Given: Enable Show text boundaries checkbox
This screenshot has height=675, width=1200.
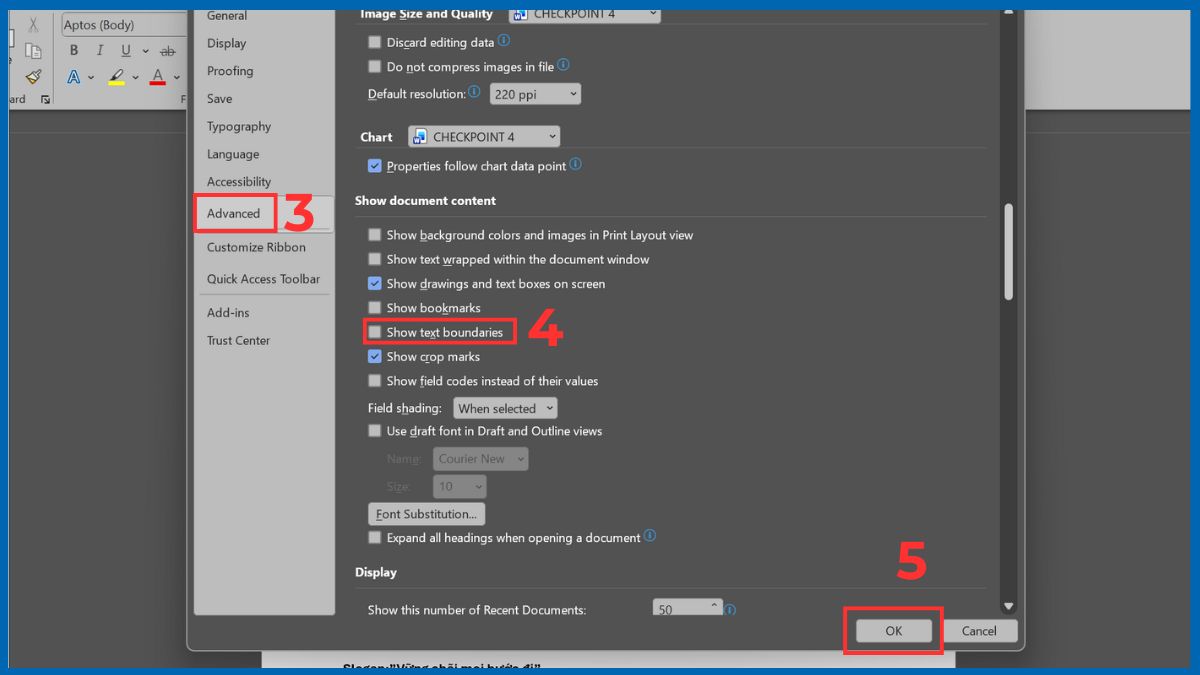Looking at the screenshot, I should 375,332.
